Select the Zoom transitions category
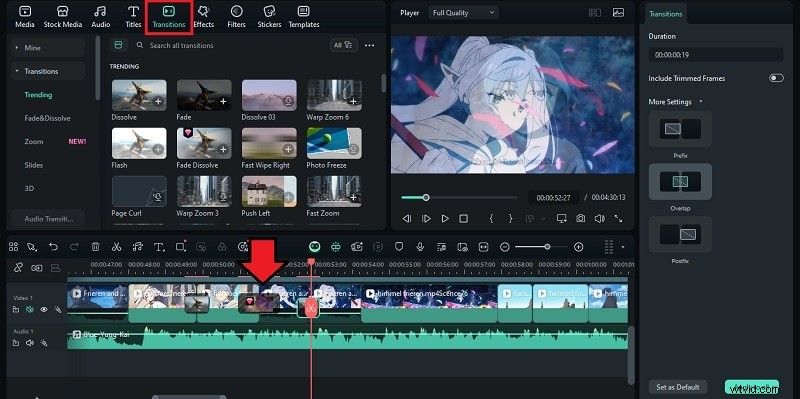Screen dimensions: 800x399 point(34,141)
